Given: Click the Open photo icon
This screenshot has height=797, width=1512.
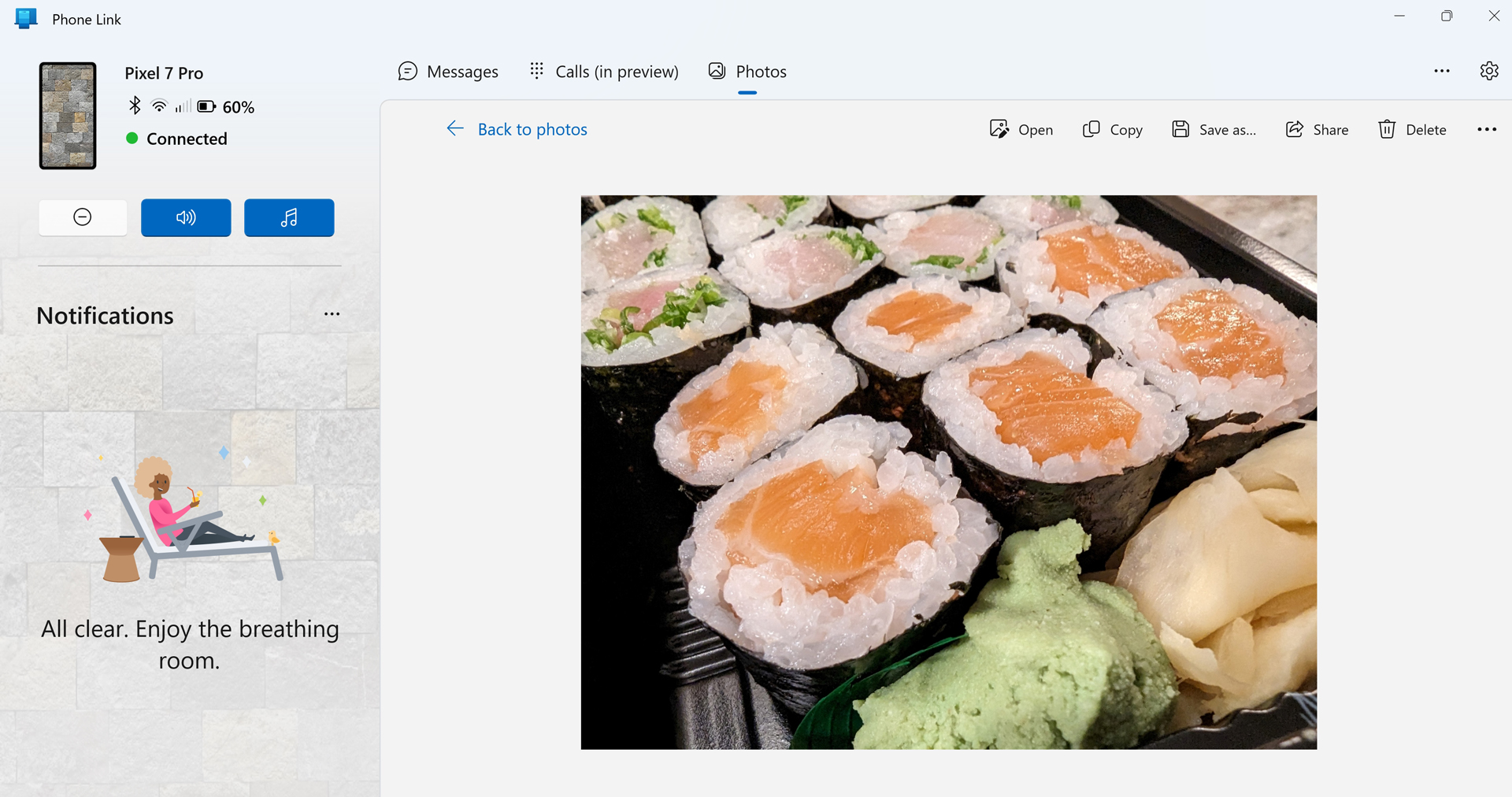Looking at the screenshot, I should [999, 129].
